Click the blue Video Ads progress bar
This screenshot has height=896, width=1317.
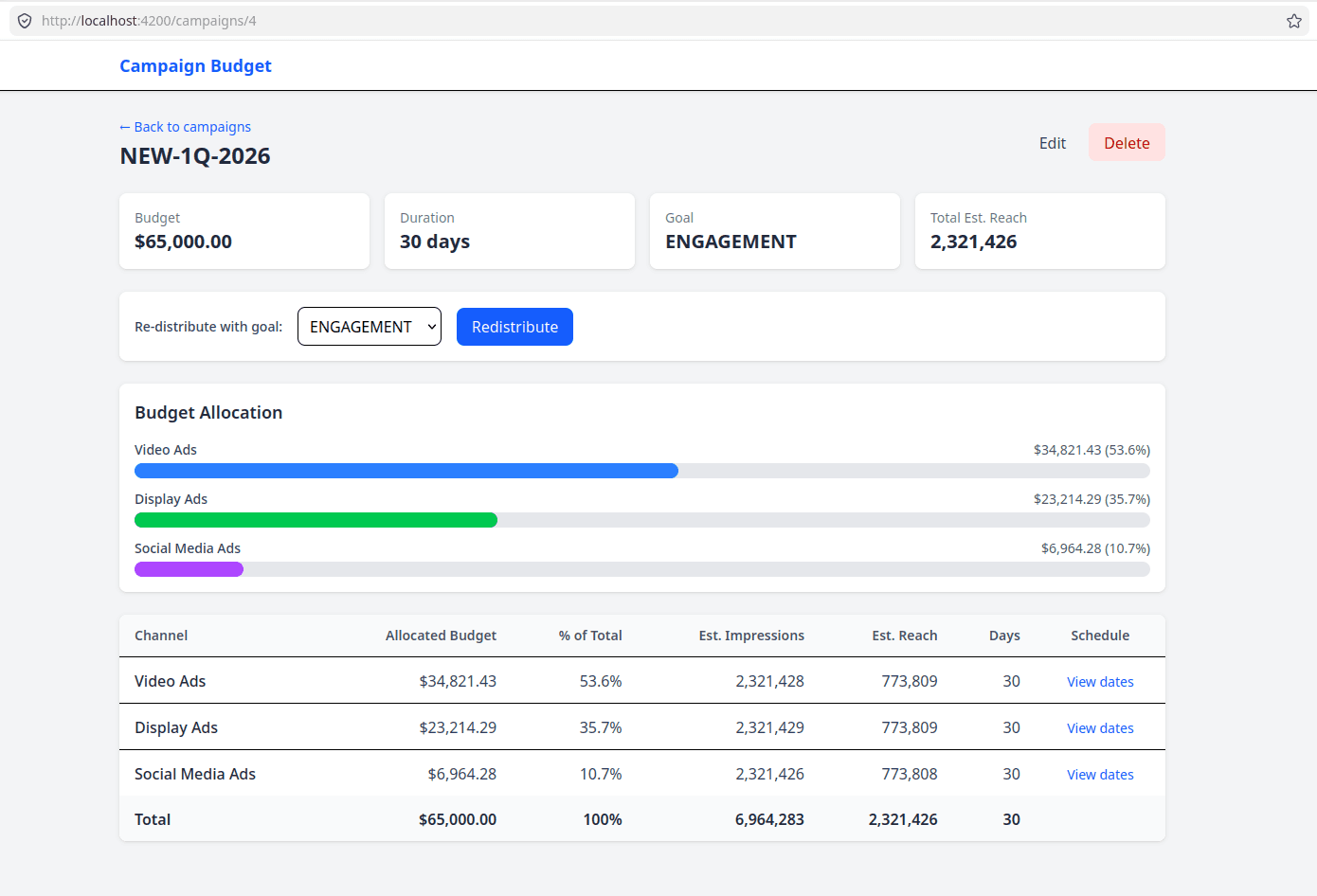406,470
